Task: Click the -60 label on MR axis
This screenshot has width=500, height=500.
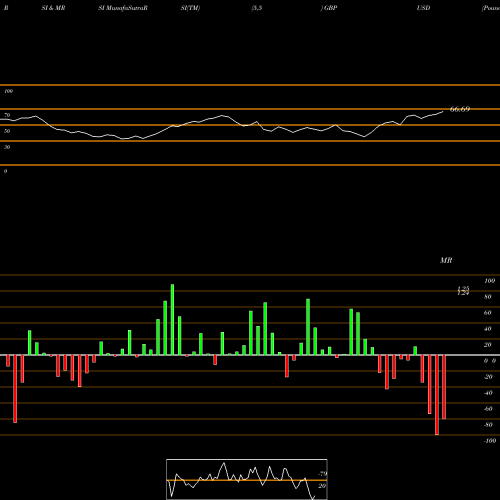Action: click(488, 409)
